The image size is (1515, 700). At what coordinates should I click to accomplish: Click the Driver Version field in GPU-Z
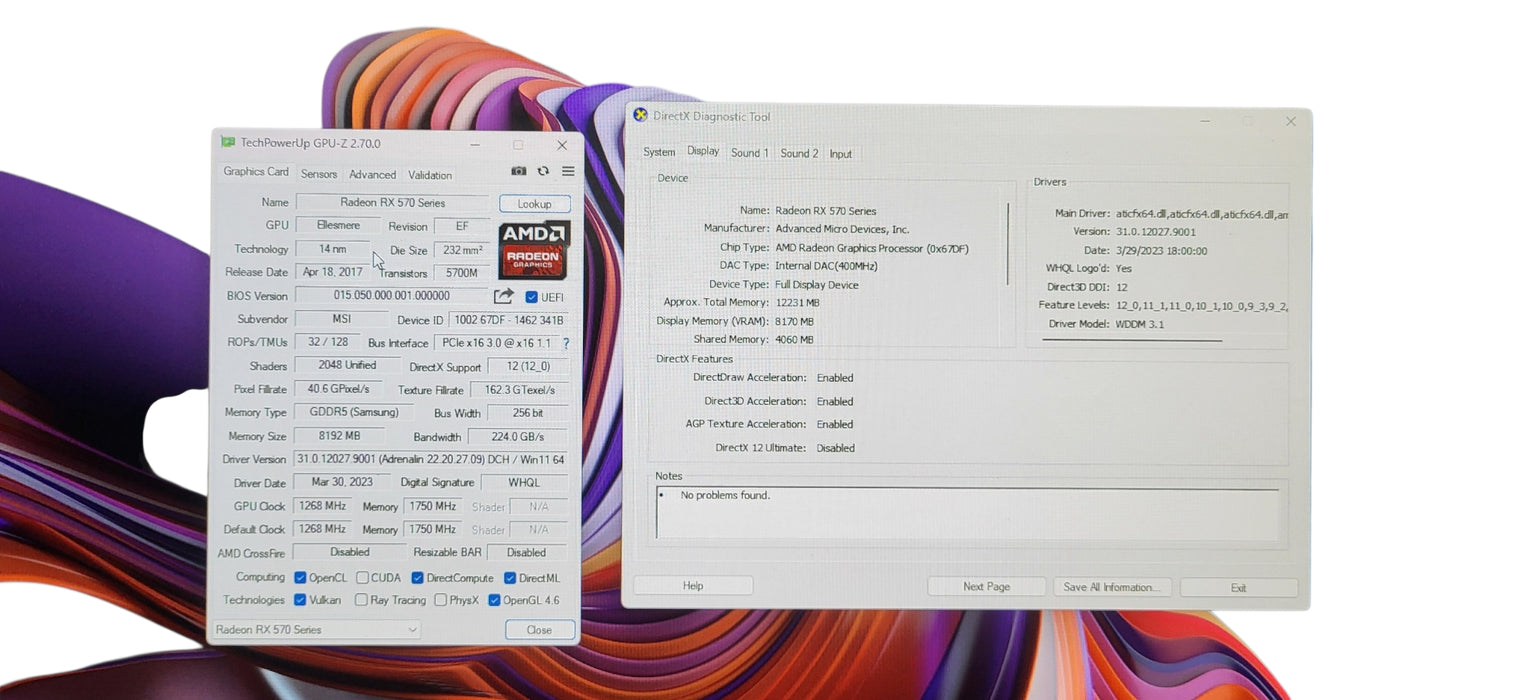coord(430,460)
